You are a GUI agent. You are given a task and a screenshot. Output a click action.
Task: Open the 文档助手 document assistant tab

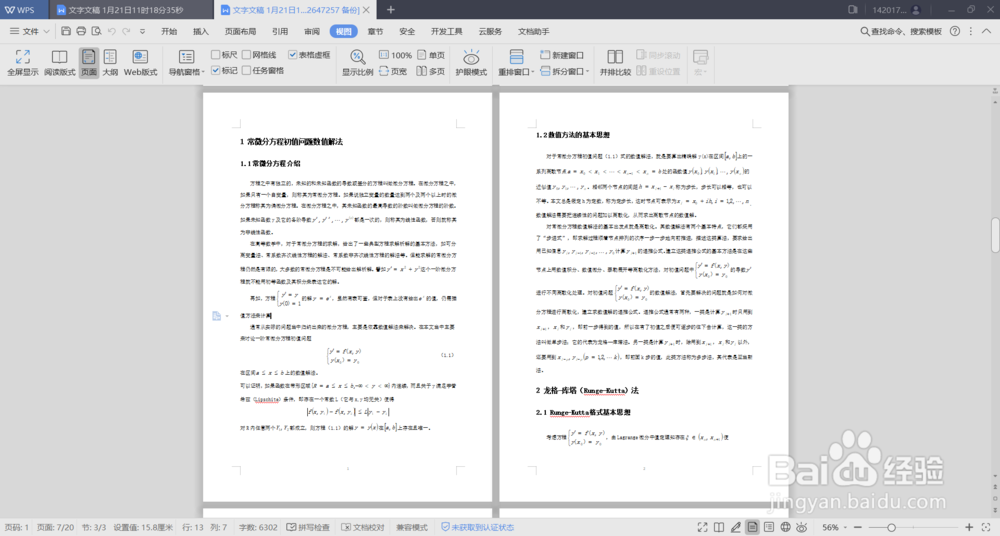[x=533, y=31]
